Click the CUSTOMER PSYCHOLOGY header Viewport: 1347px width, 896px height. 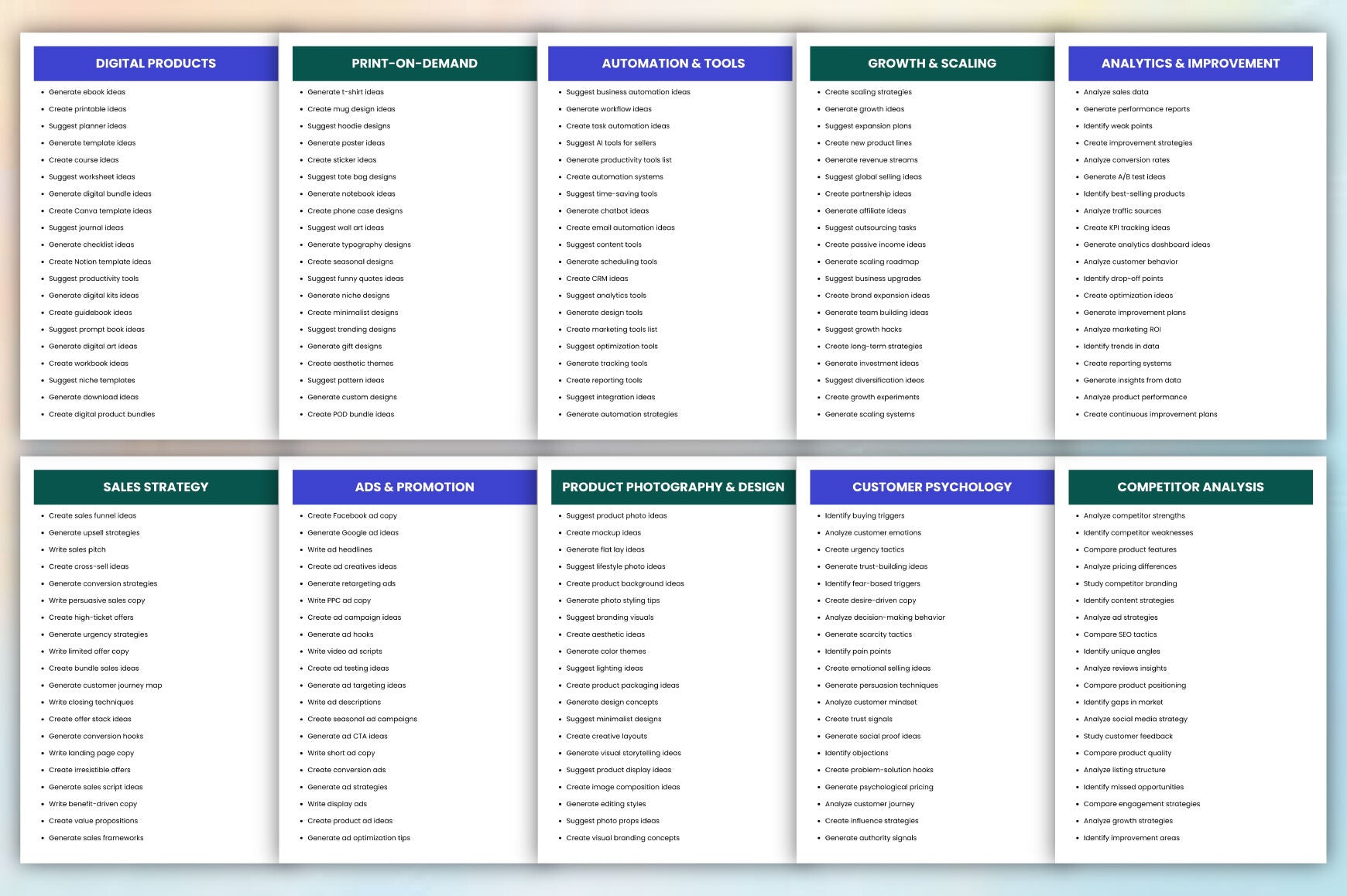click(x=931, y=487)
